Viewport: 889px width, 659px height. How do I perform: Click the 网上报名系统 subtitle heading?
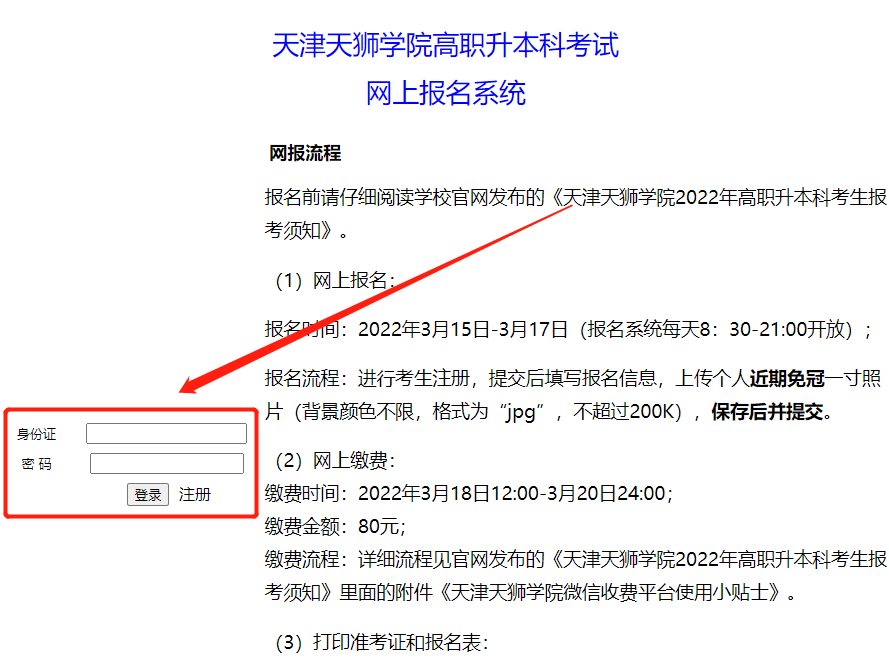(x=445, y=93)
